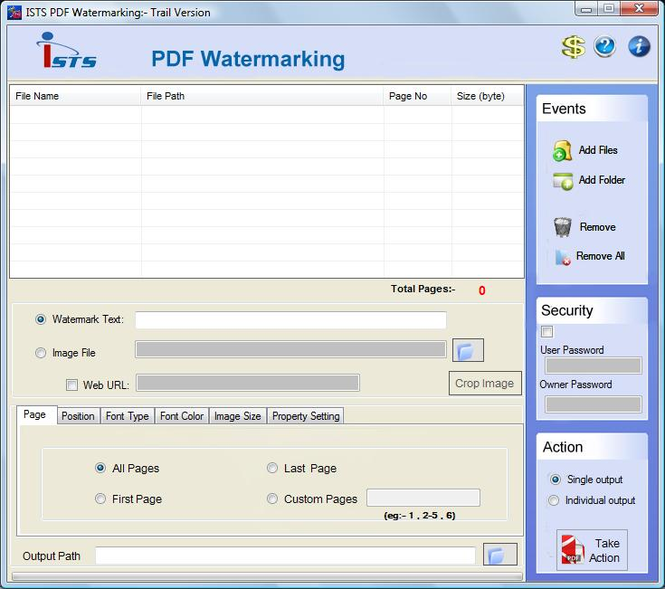Click the File Path column header
This screenshot has width=665, height=589.
coord(262,96)
